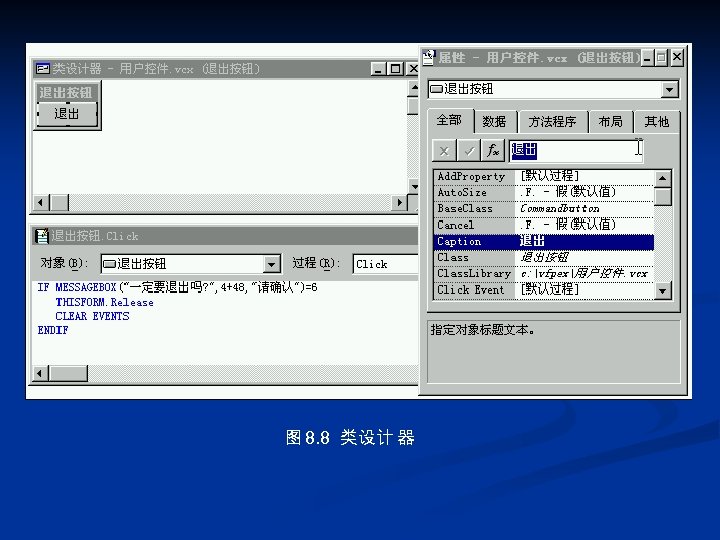Select the BaseClass property row

tap(544, 209)
